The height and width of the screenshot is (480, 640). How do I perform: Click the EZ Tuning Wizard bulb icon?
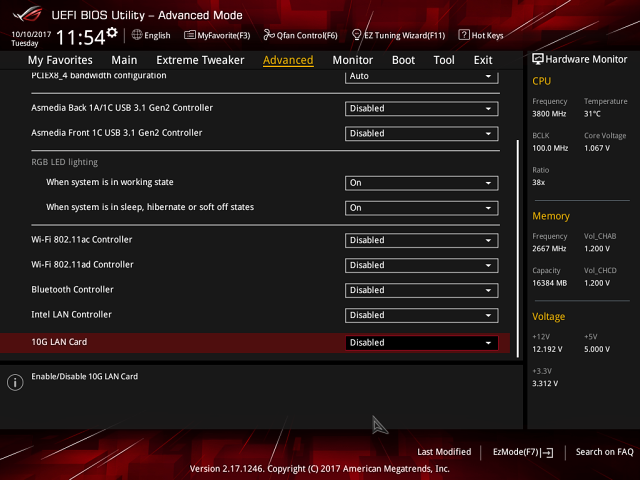356,35
